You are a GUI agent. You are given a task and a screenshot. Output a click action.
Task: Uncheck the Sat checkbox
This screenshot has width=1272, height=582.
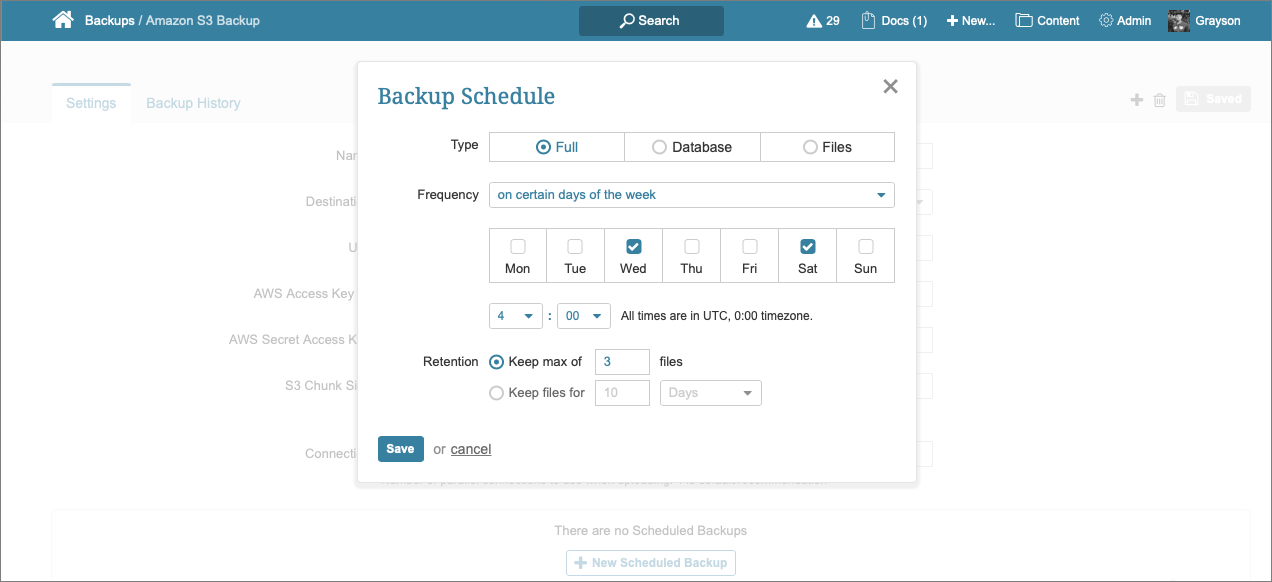pyautogui.click(x=808, y=246)
